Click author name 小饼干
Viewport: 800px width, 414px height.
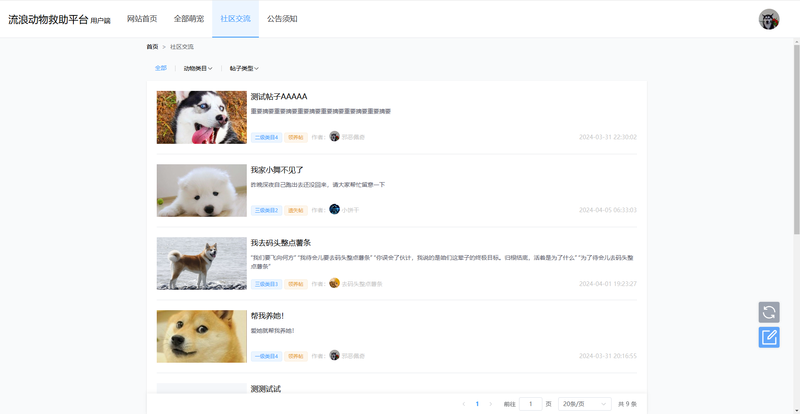click(351, 210)
